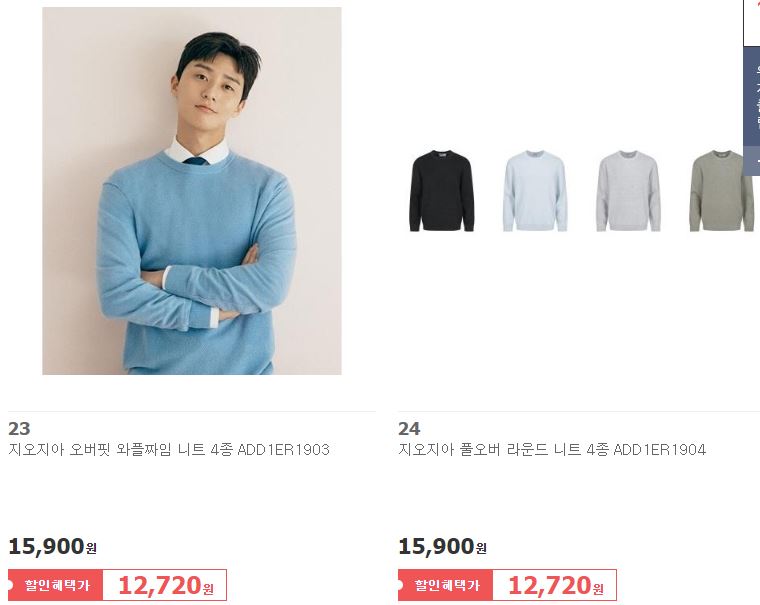The width and height of the screenshot is (760, 605).
Task: Open the product title ending ADD1ER1903
Action: [169, 449]
